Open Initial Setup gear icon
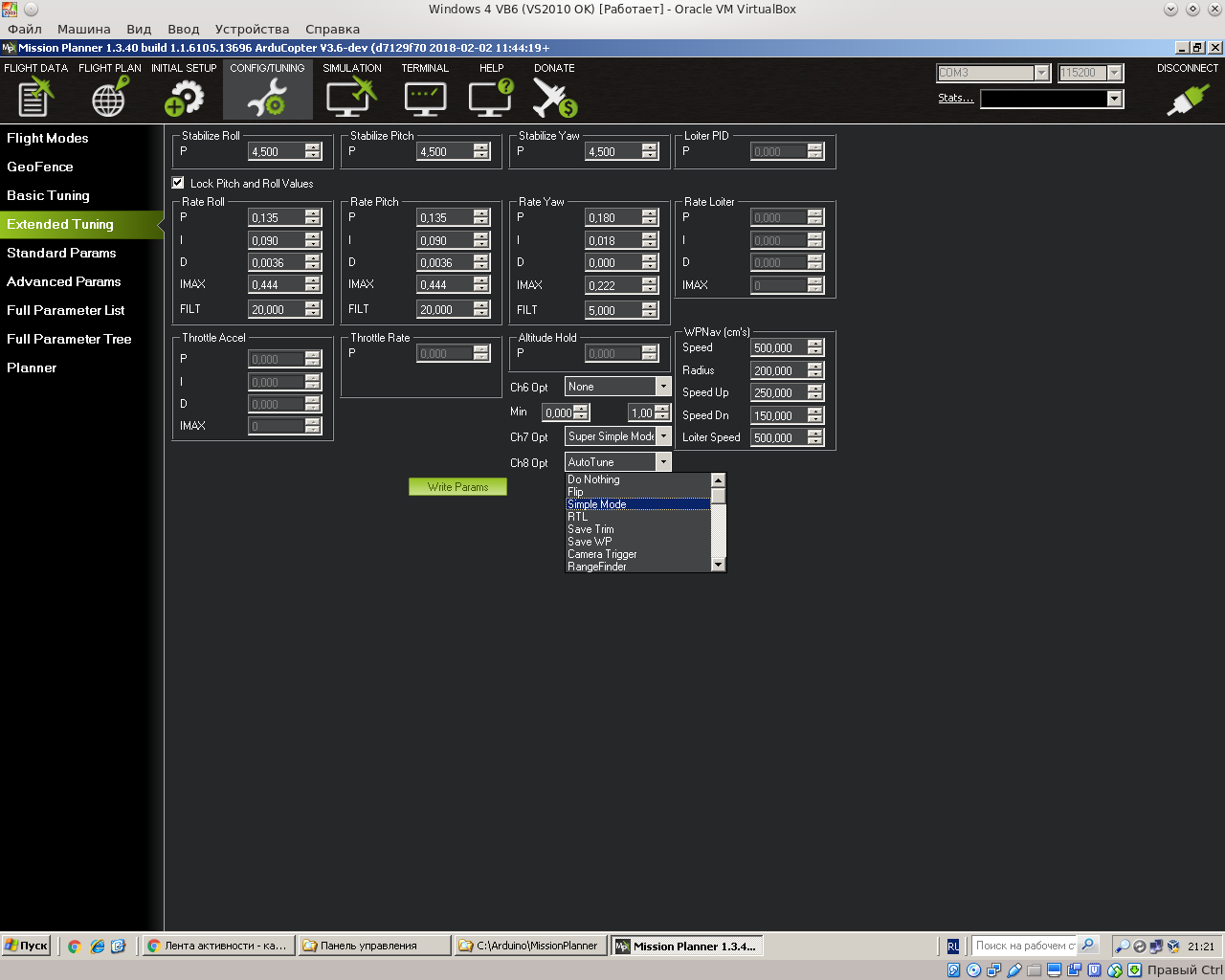 point(184,96)
